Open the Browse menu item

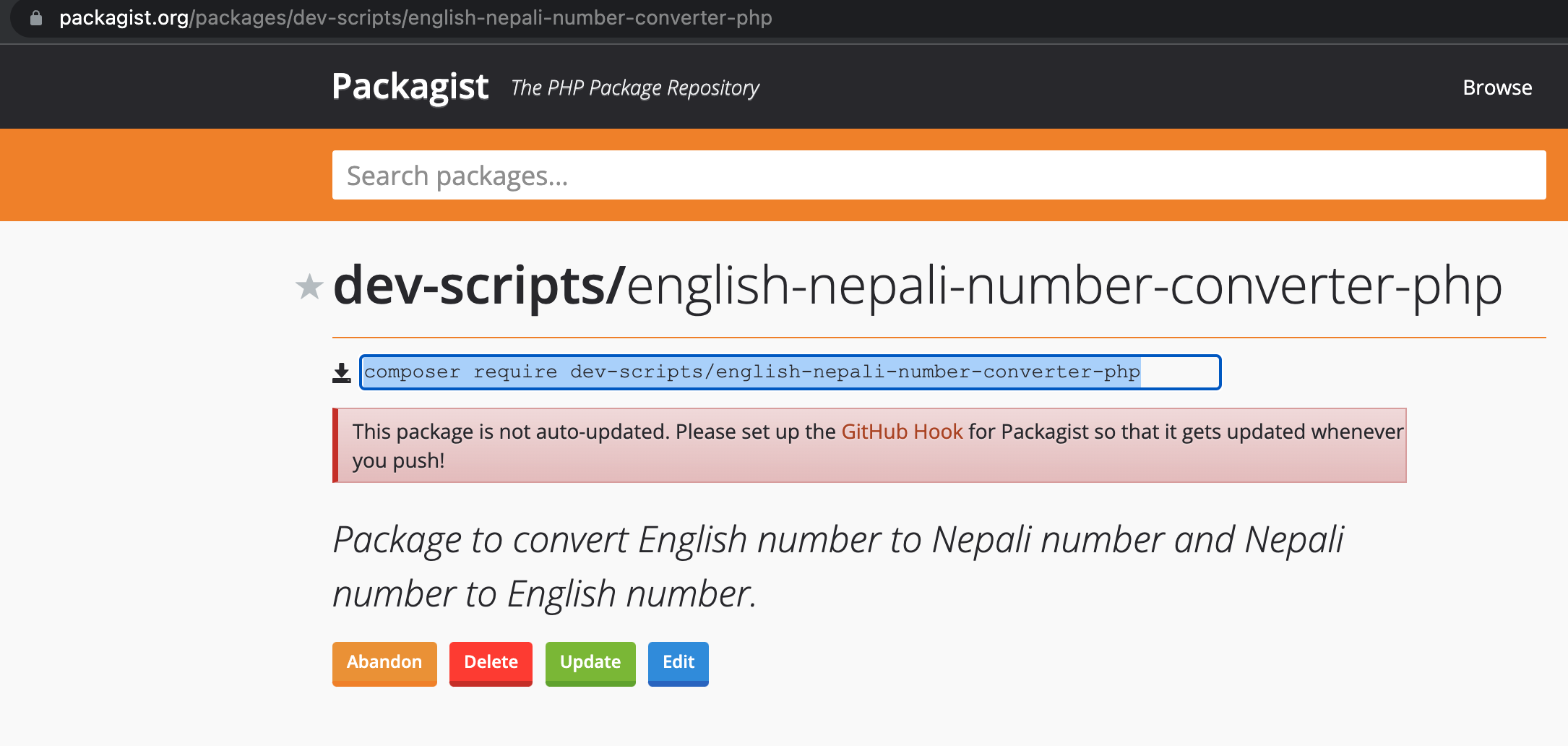pyautogui.click(x=1497, y=87)
